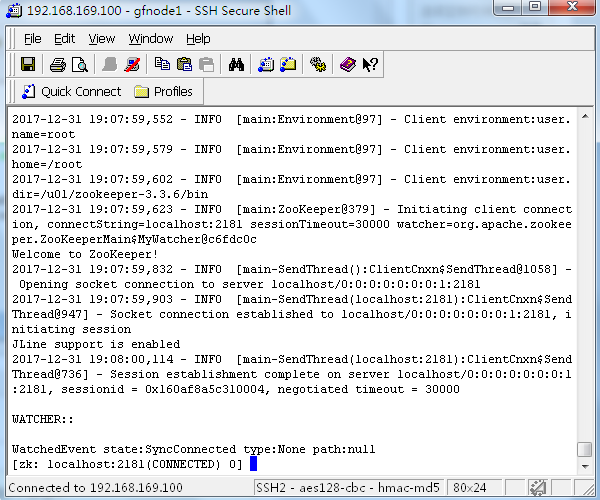
Task: Click the grayed-out Connect icon
Action: click(110, 64)
